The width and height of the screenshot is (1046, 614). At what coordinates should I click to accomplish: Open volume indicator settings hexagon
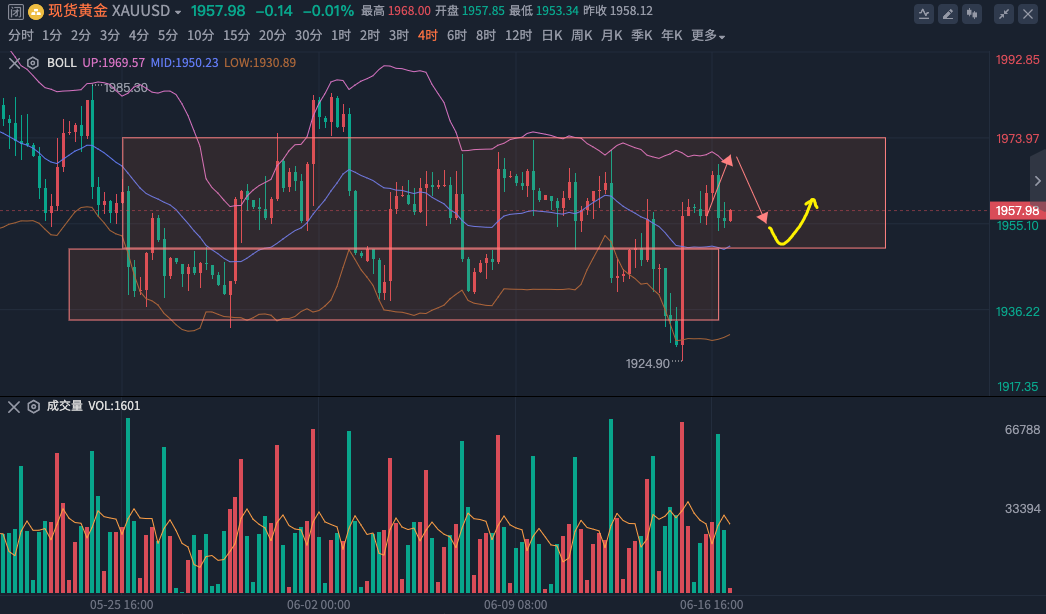pos(33,406)
